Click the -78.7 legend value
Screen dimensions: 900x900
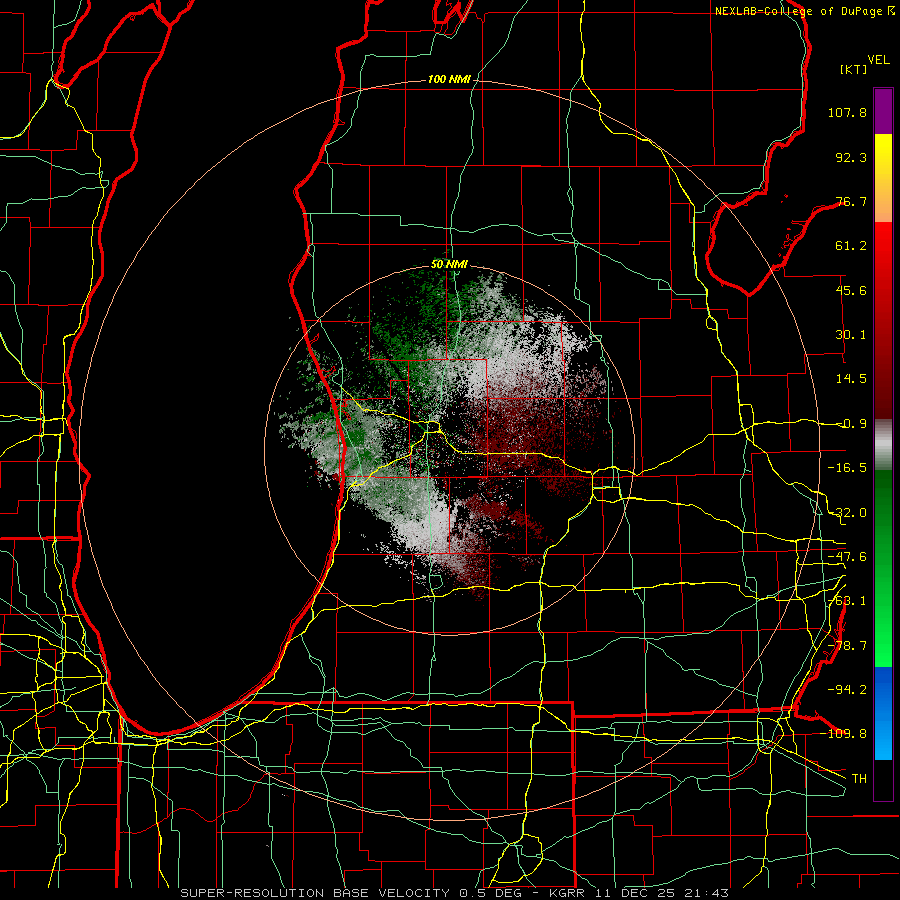(847, 646)
